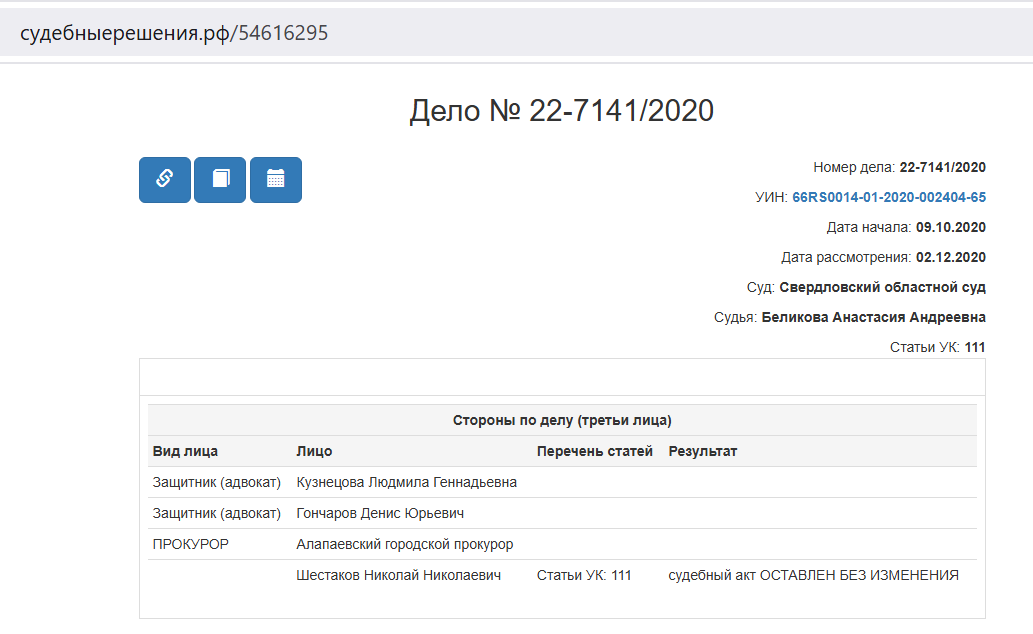Click the name Шестаков Николай Николаевич
Image resolution: width=1033 pixels, height=634 pixels.
(398, 576)
